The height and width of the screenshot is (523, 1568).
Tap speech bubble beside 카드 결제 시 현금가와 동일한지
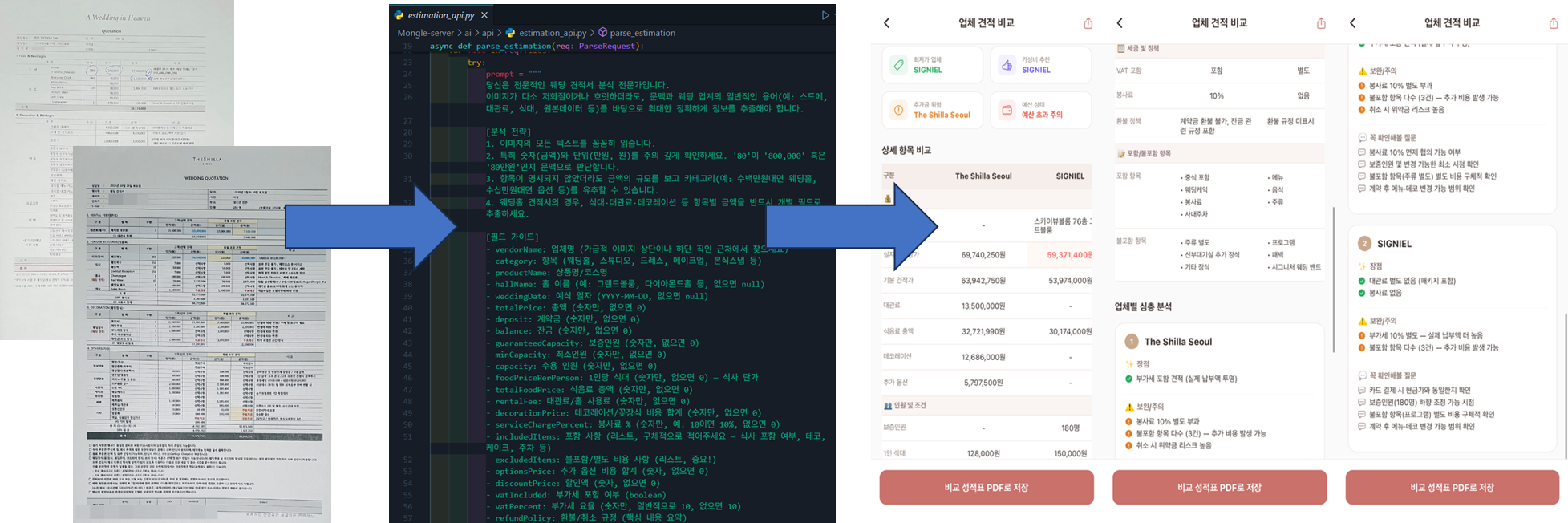point(1362,391)
